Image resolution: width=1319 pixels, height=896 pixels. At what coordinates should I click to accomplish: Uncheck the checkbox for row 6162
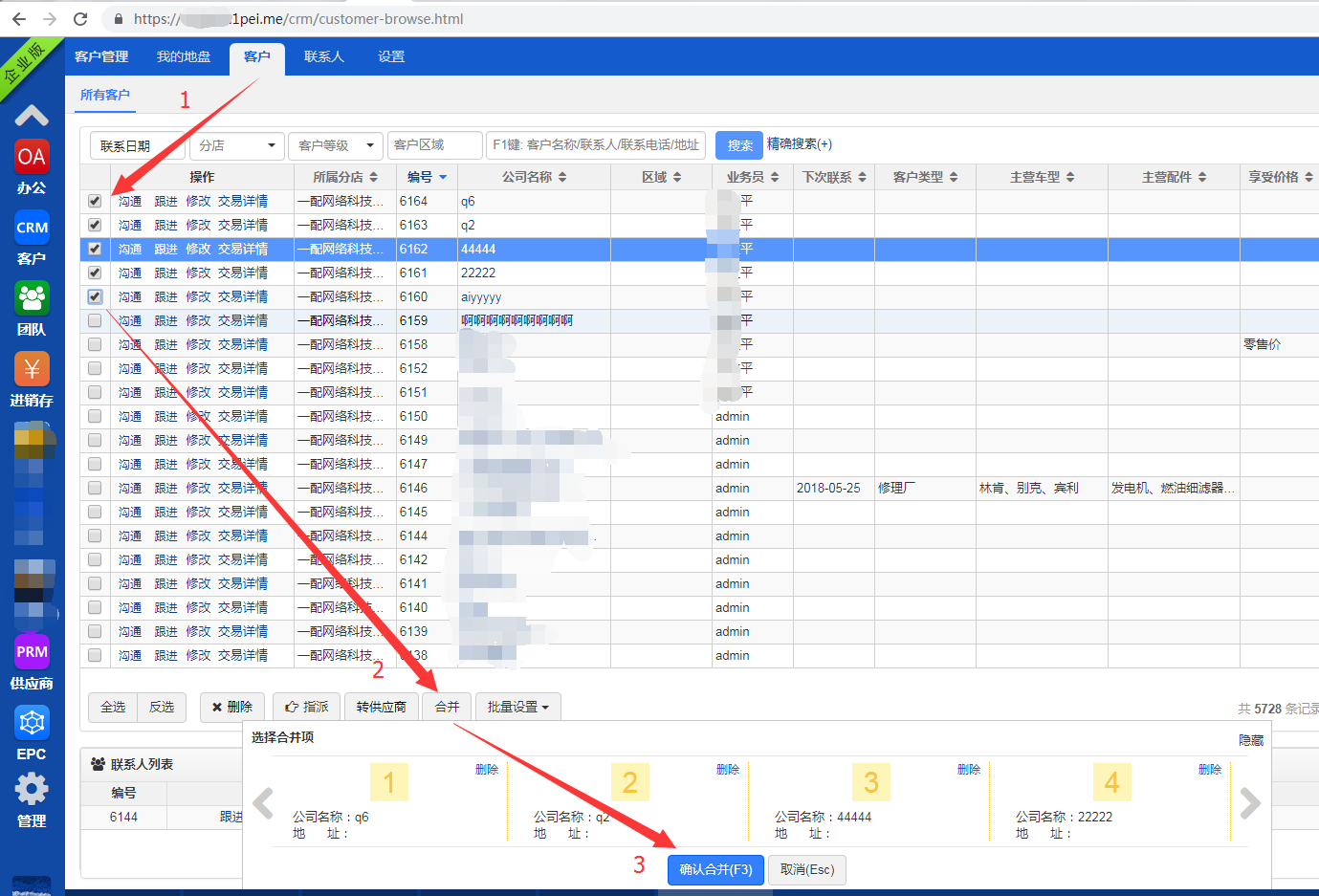point(95,249)
